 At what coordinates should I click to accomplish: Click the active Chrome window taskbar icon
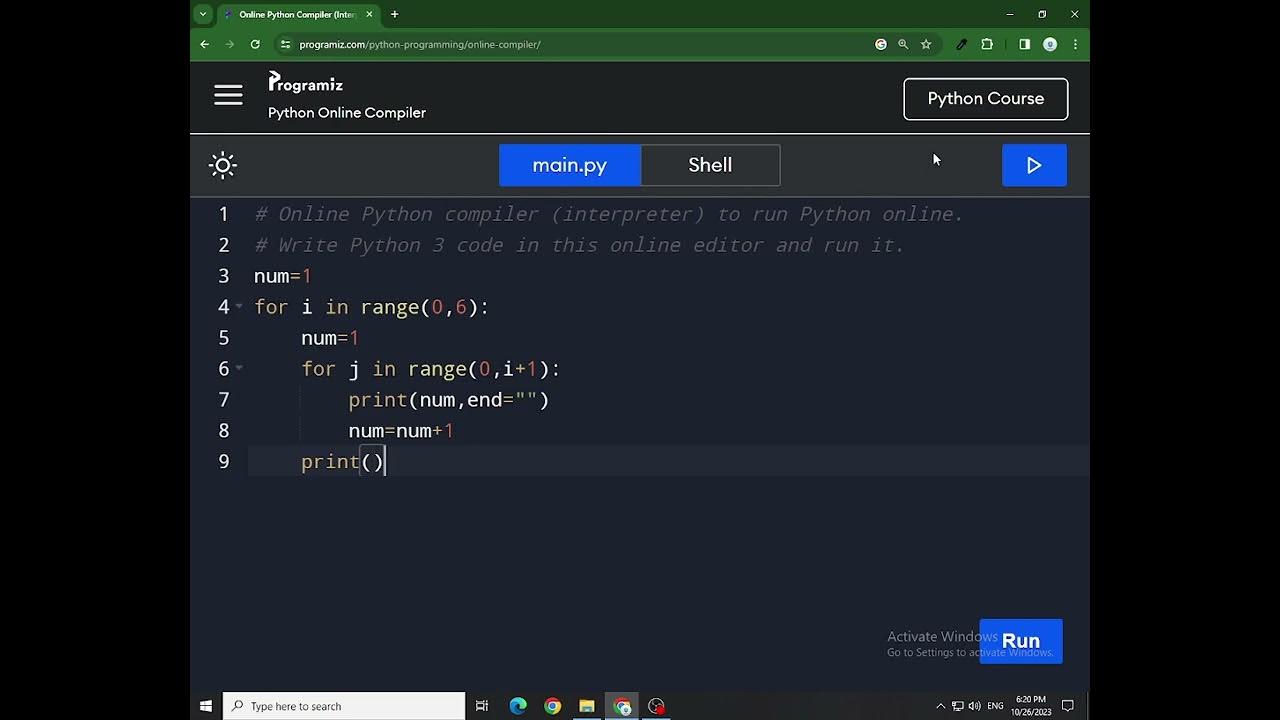coord(622,706)
